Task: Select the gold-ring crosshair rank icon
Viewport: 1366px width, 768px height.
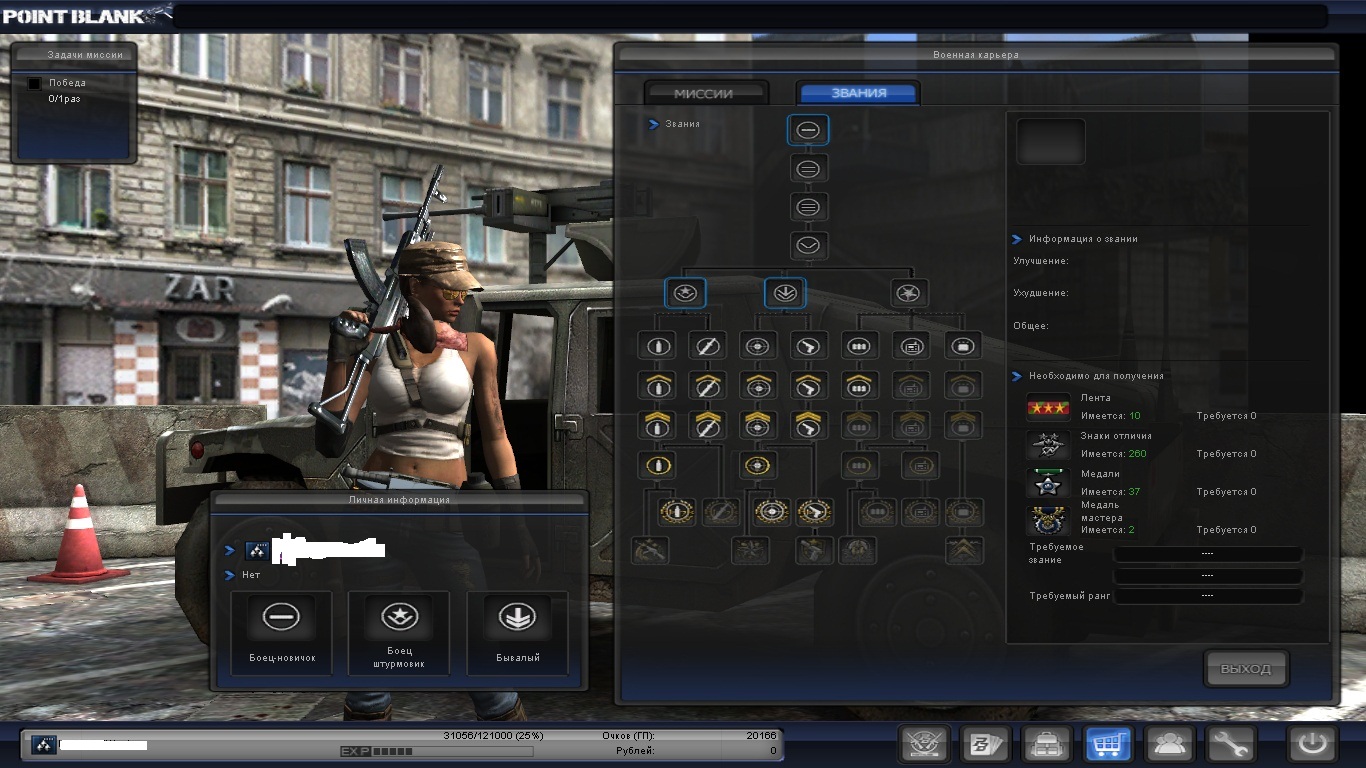Action: pos(758,465)
